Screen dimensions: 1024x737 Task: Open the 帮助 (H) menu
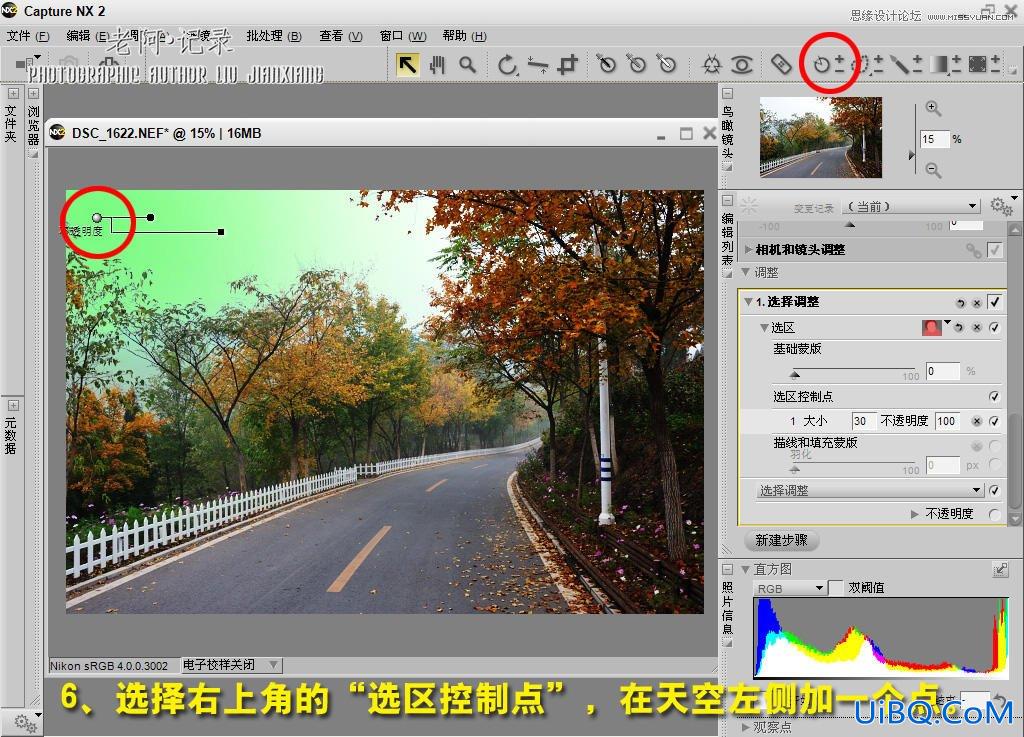[x=464, y=36]
